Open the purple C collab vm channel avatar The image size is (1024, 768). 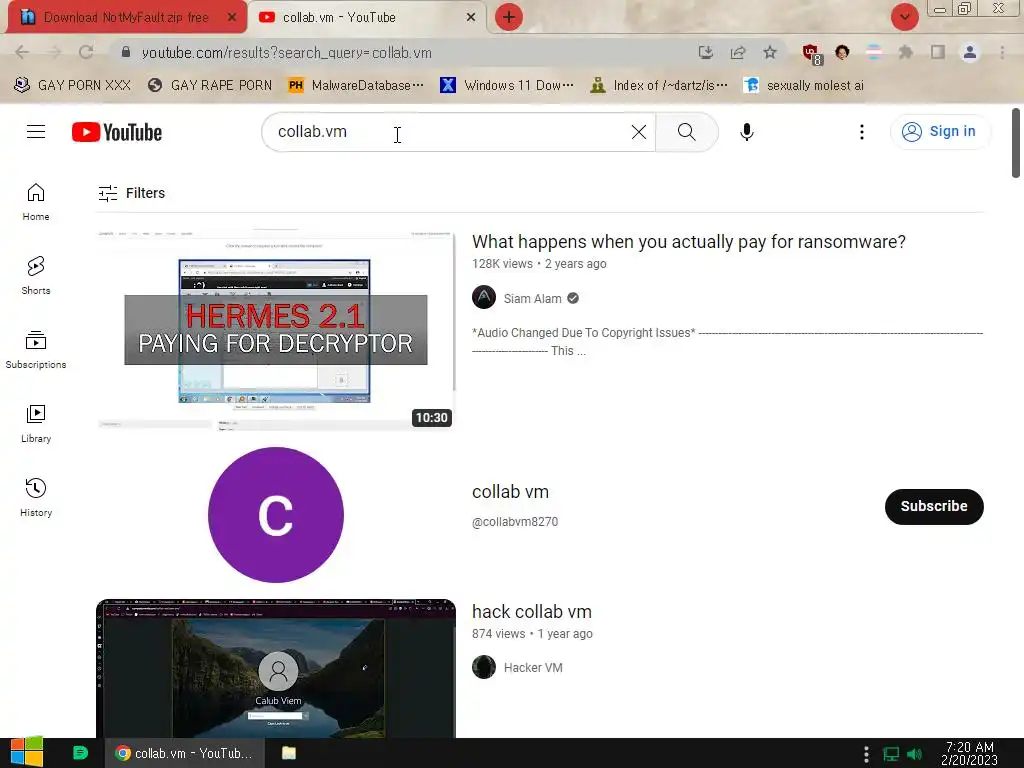point(276,515)
